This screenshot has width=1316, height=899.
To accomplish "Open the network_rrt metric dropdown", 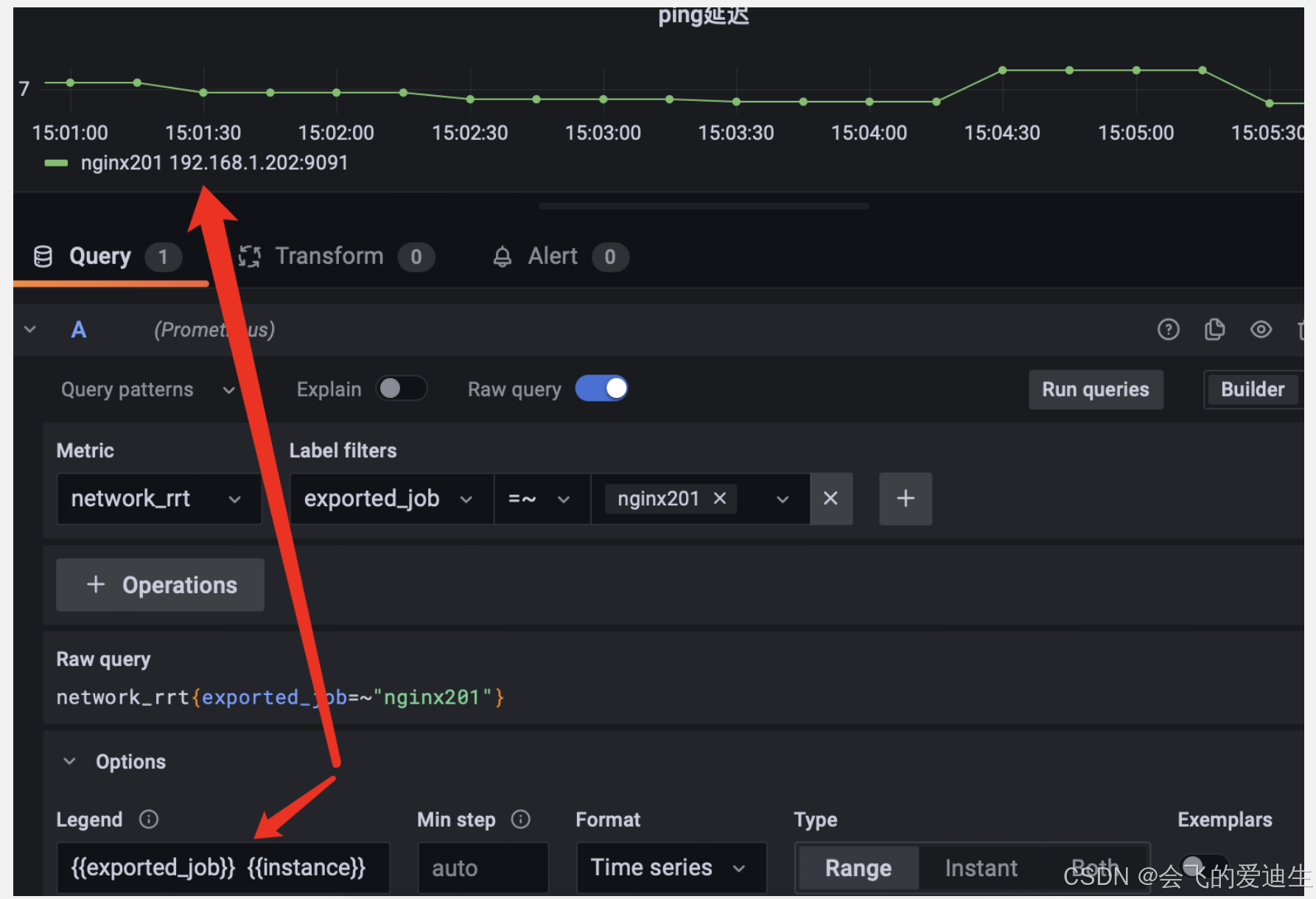I will point(159,499).
